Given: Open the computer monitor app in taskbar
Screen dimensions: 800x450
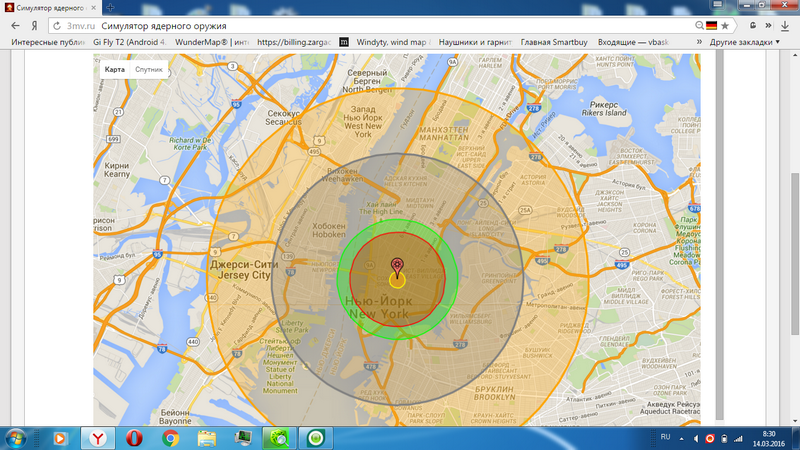Looking at the screenshot, I should [x=243, y=438].
